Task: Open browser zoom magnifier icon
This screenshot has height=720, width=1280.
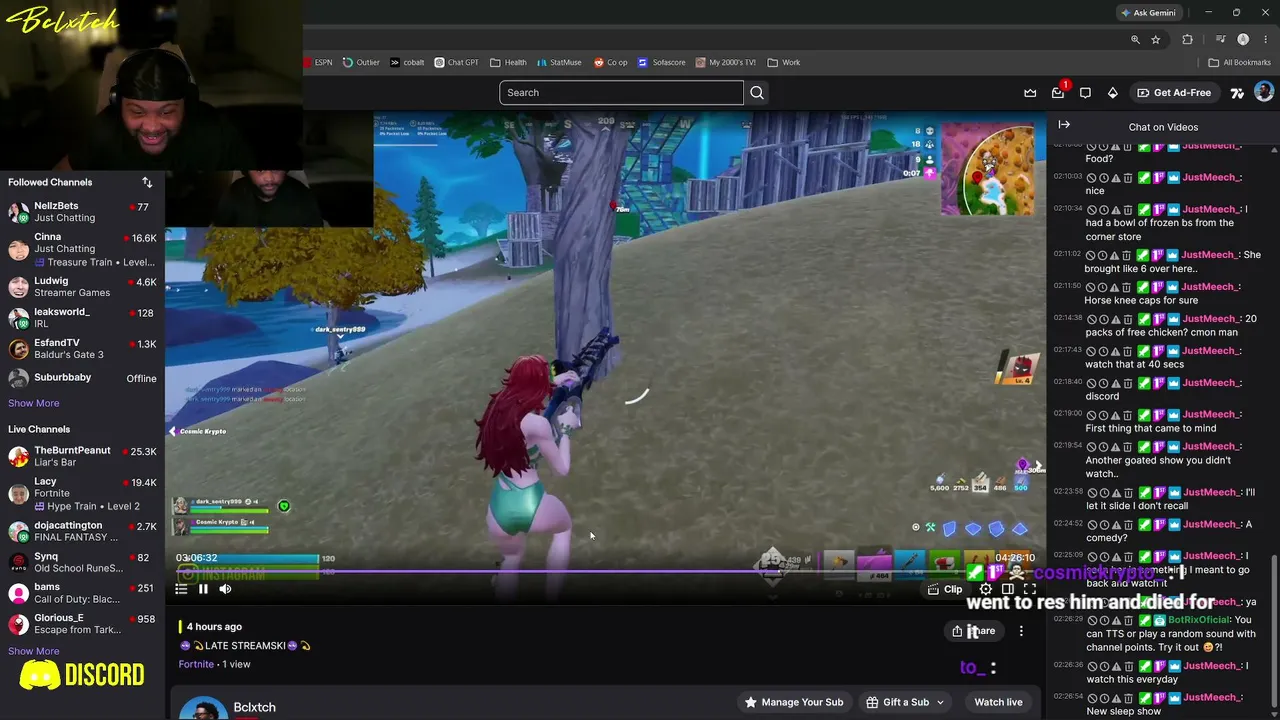Action: pos(1135,40)
